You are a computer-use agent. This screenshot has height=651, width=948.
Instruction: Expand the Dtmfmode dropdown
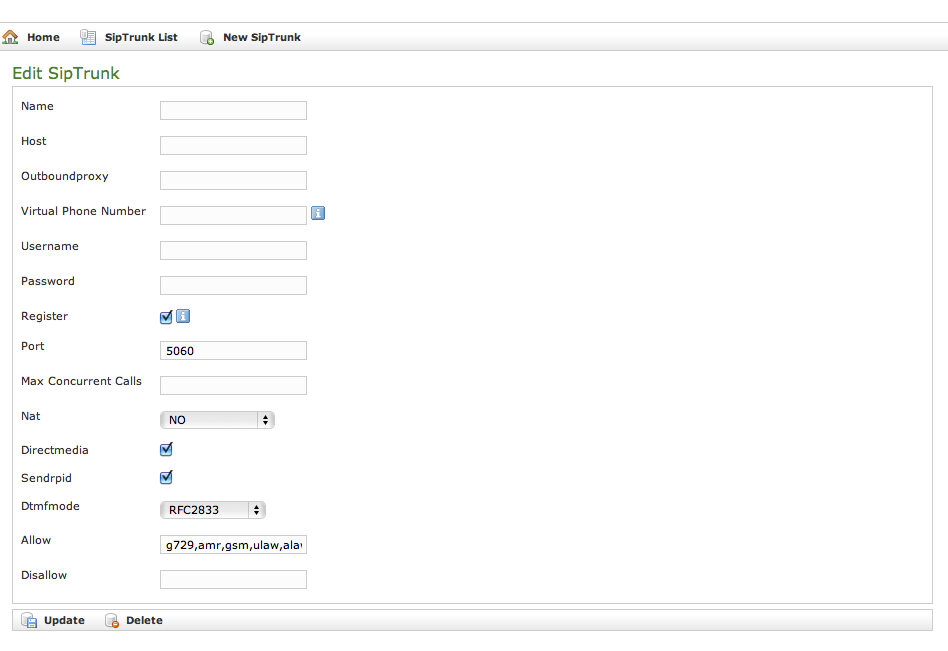tap(212, 510)
